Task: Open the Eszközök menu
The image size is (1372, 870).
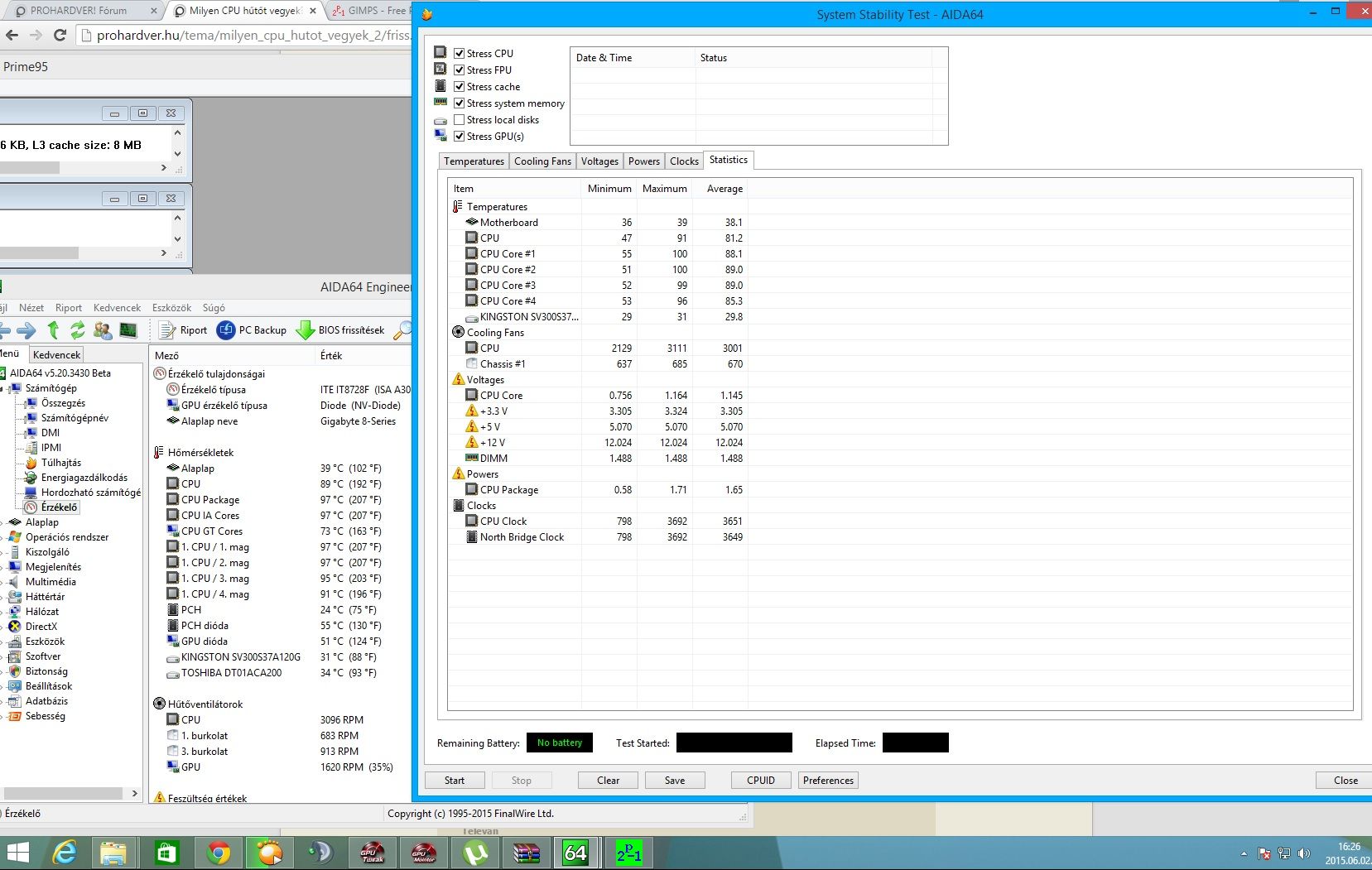Action: (x=171, y=308)
